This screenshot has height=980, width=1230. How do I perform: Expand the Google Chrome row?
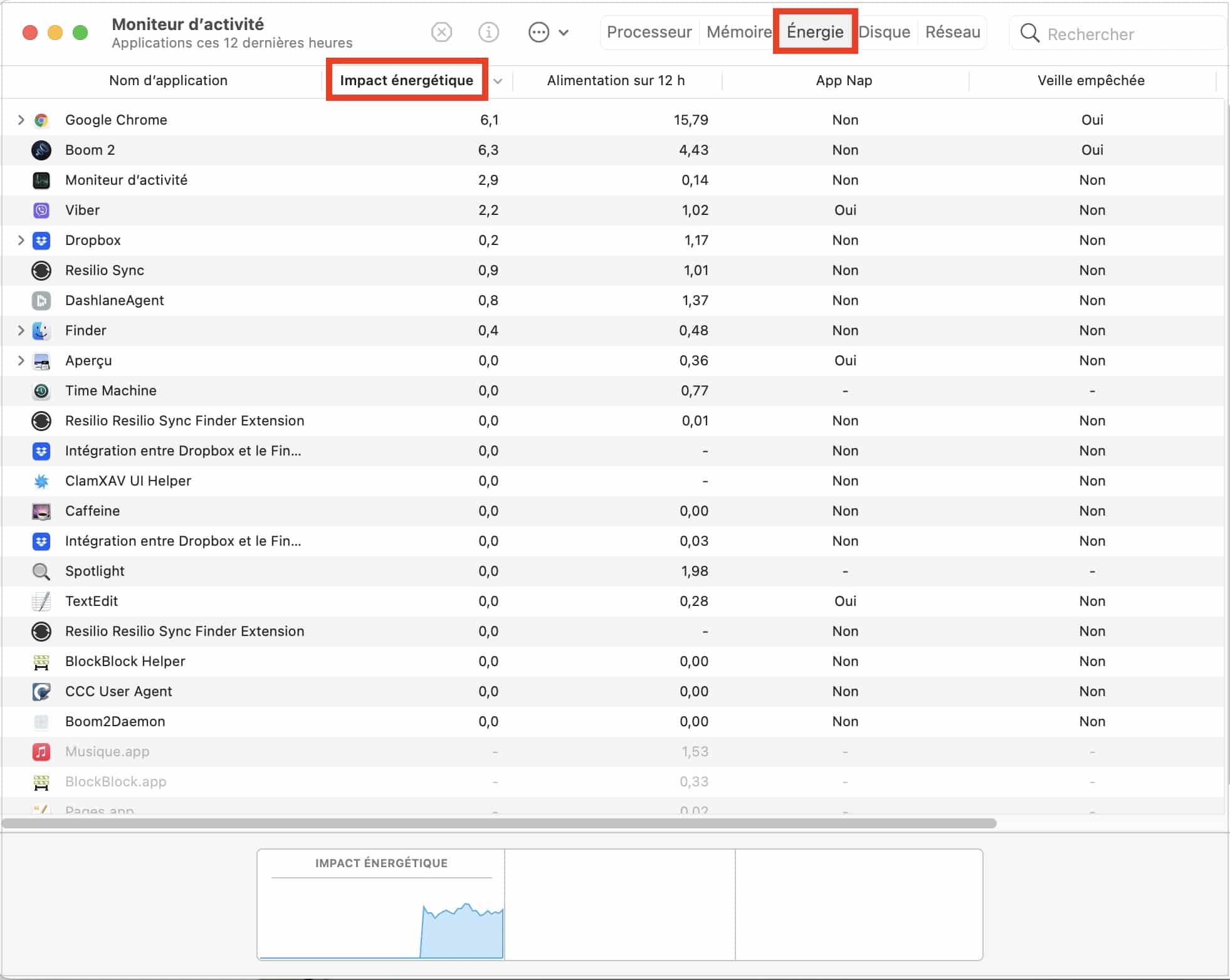(21, 120)
